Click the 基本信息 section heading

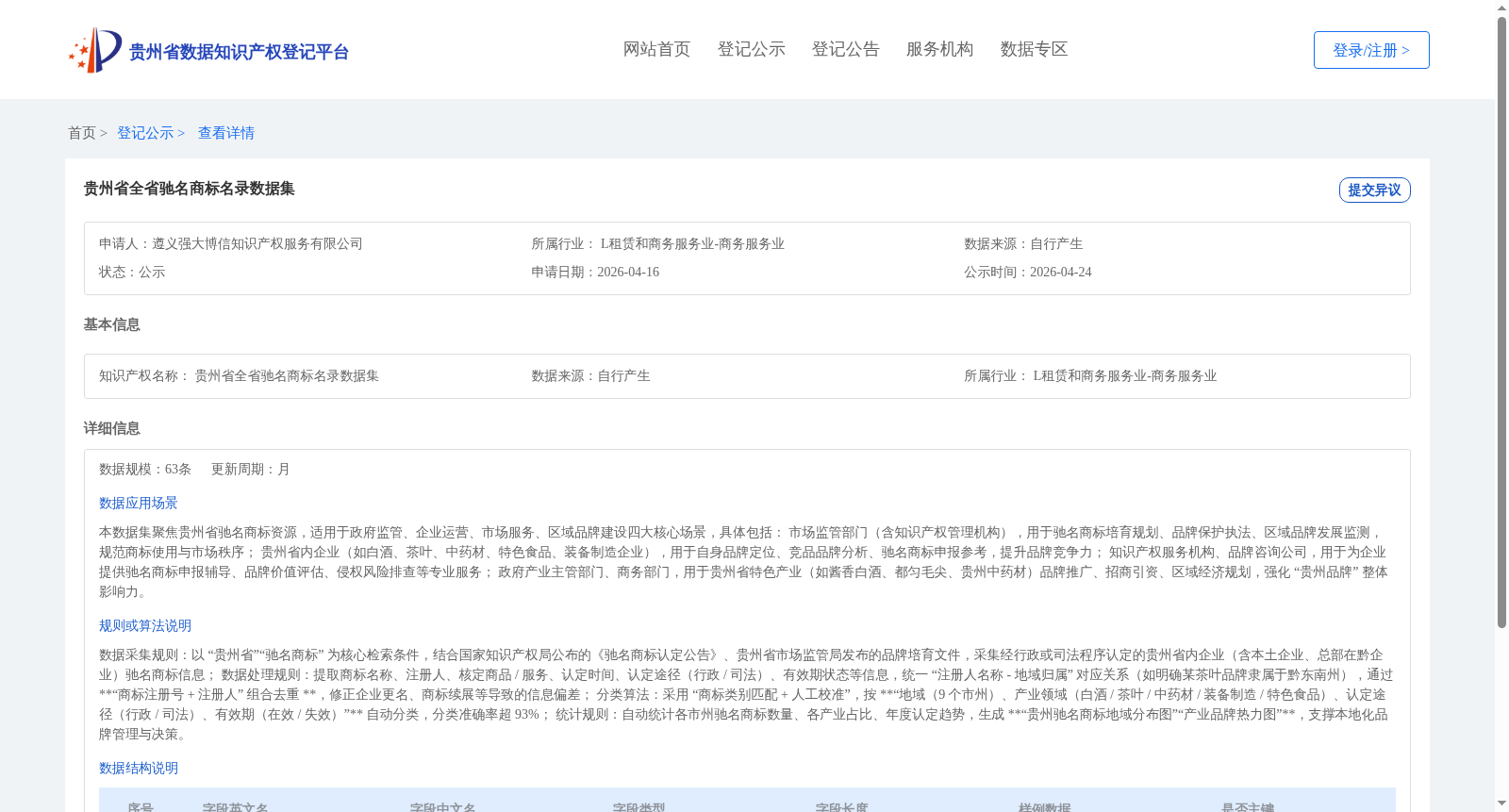(x=112, y=324)
